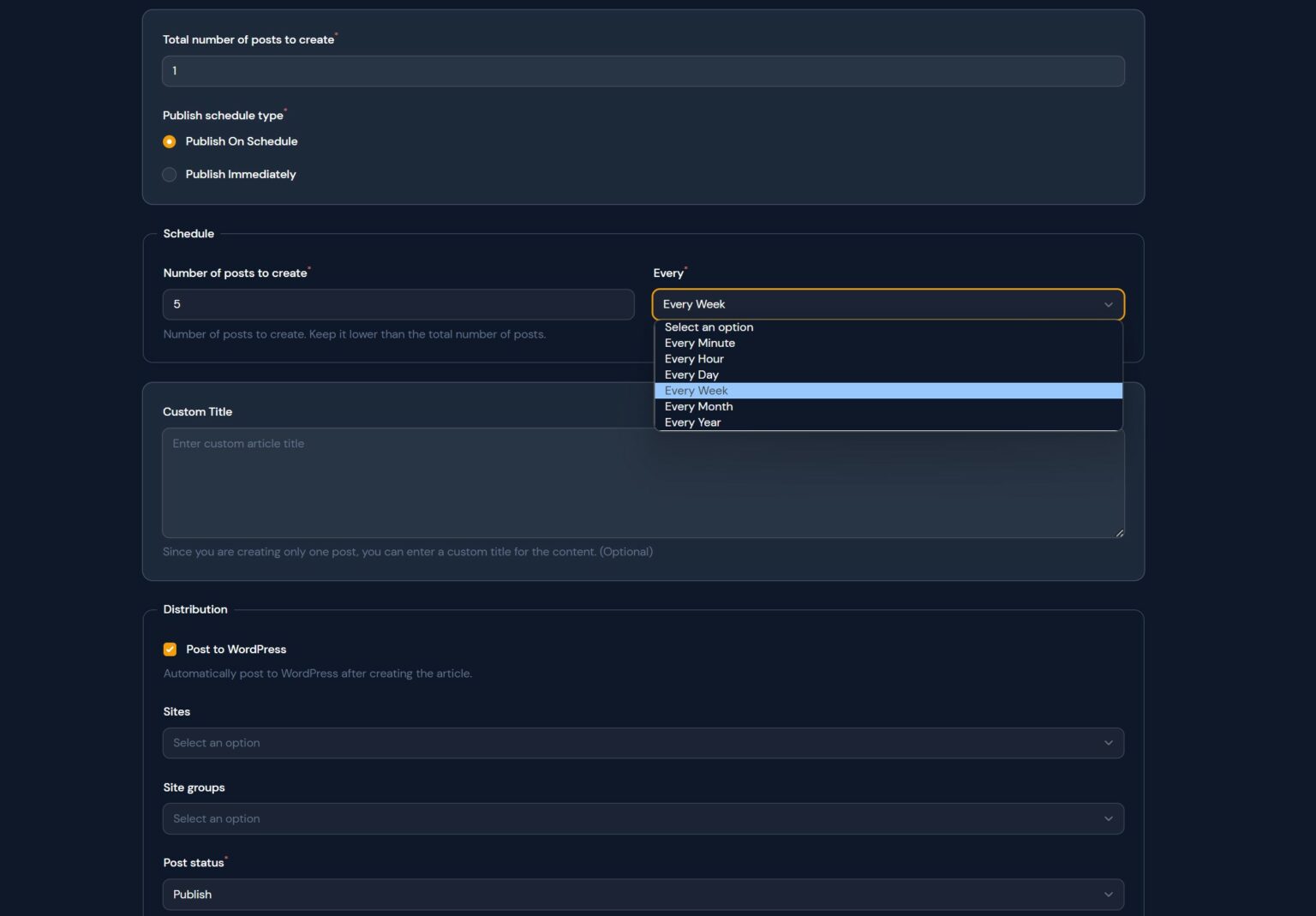Select the highlighted Every Week option
The width and height of the screenshot is (1316, 916).
coord(697,391)
